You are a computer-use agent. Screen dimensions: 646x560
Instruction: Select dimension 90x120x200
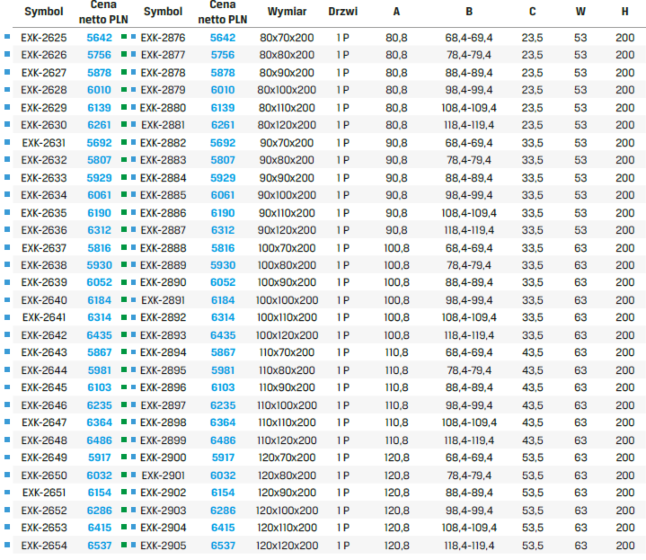tap(287, 230)
